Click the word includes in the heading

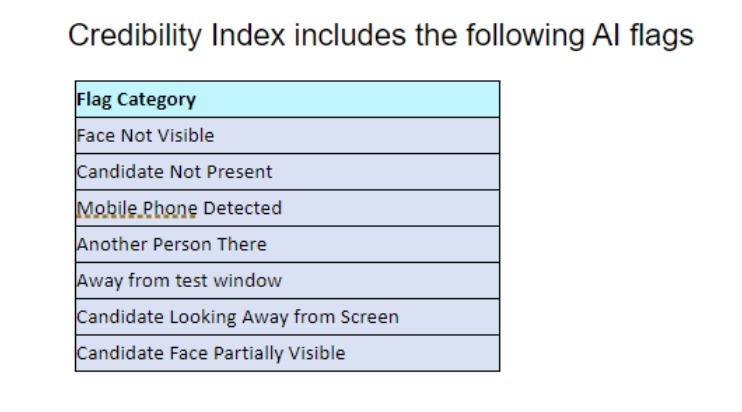pyautogui.click(x=350, y=35)
